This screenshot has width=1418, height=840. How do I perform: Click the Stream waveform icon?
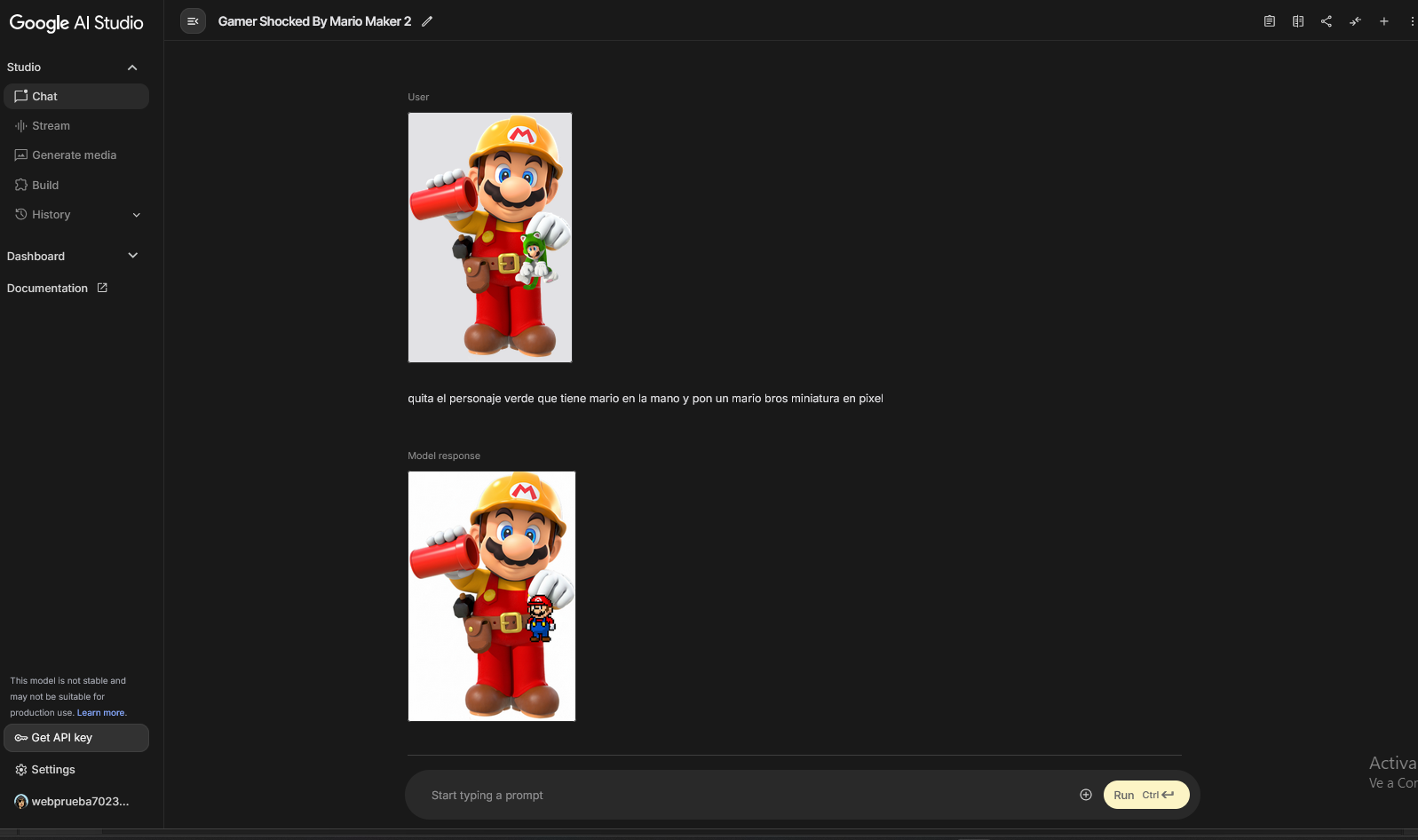[21, 126]
